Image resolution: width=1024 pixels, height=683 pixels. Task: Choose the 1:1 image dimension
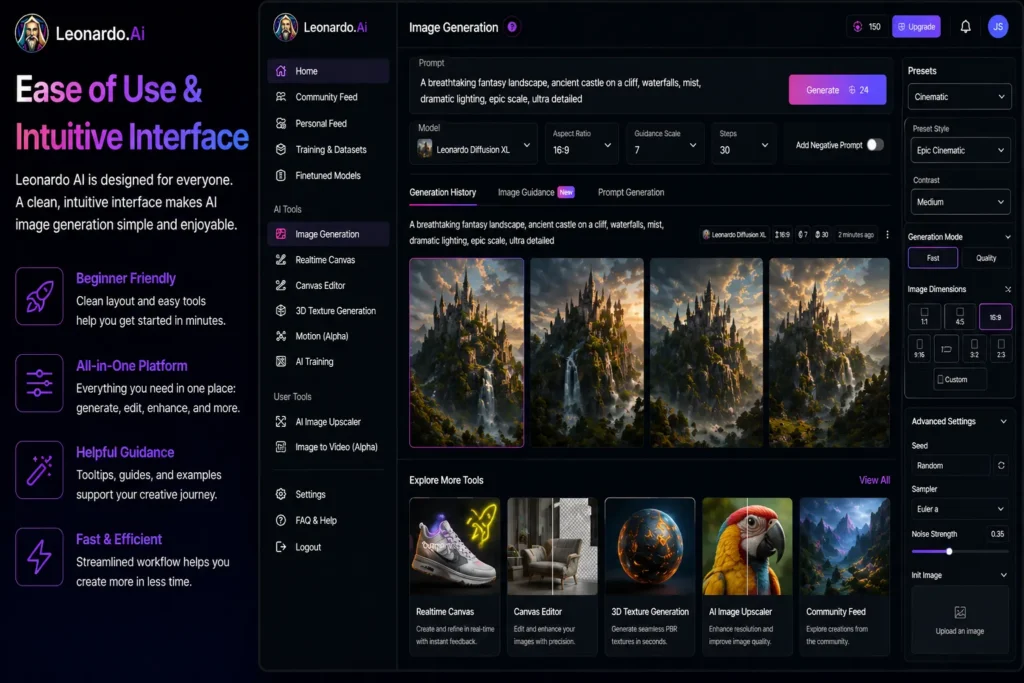(x=924, y=316)
